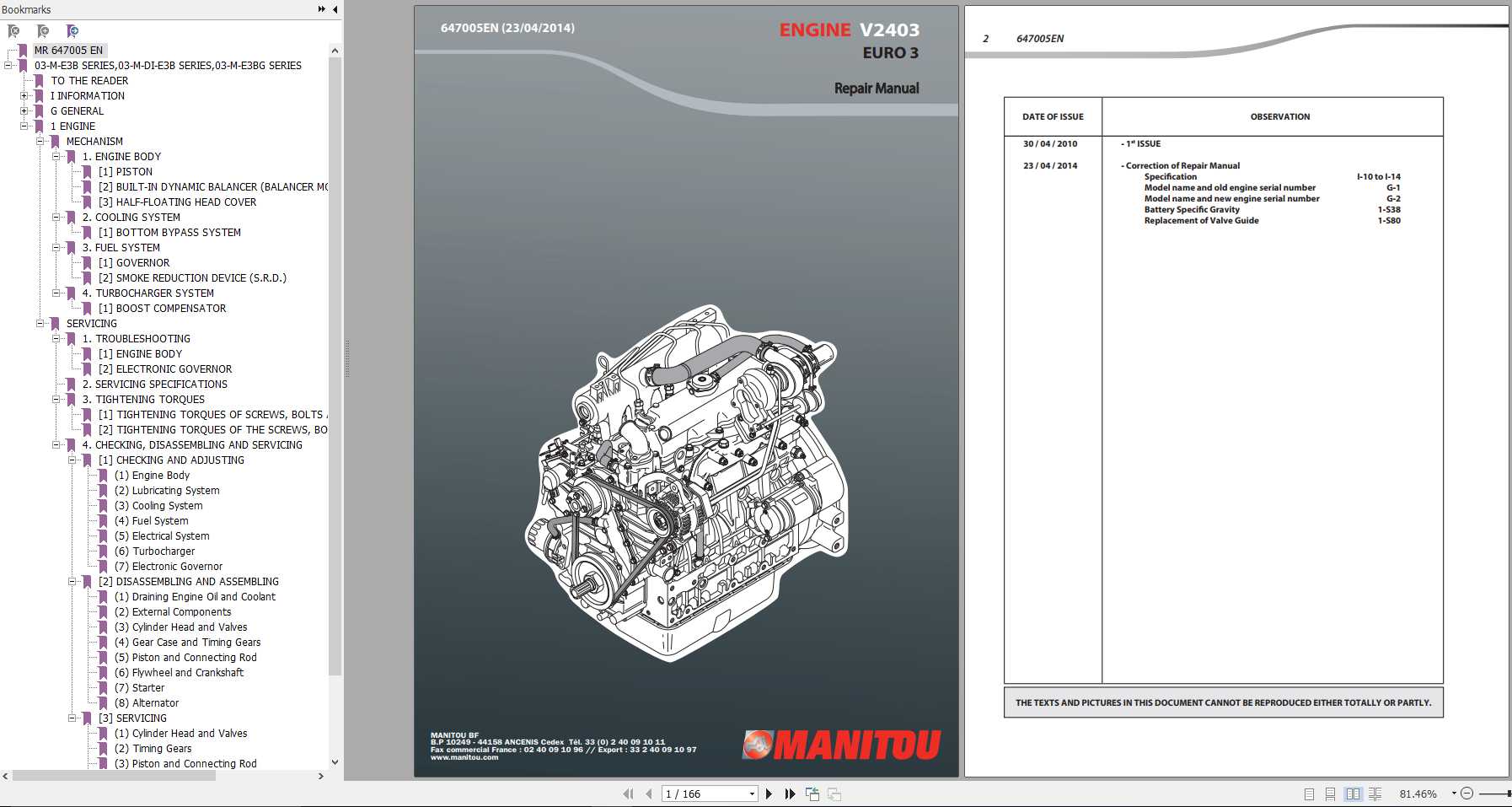
Task: Go to the next page
Action: (x=769, y=794)
